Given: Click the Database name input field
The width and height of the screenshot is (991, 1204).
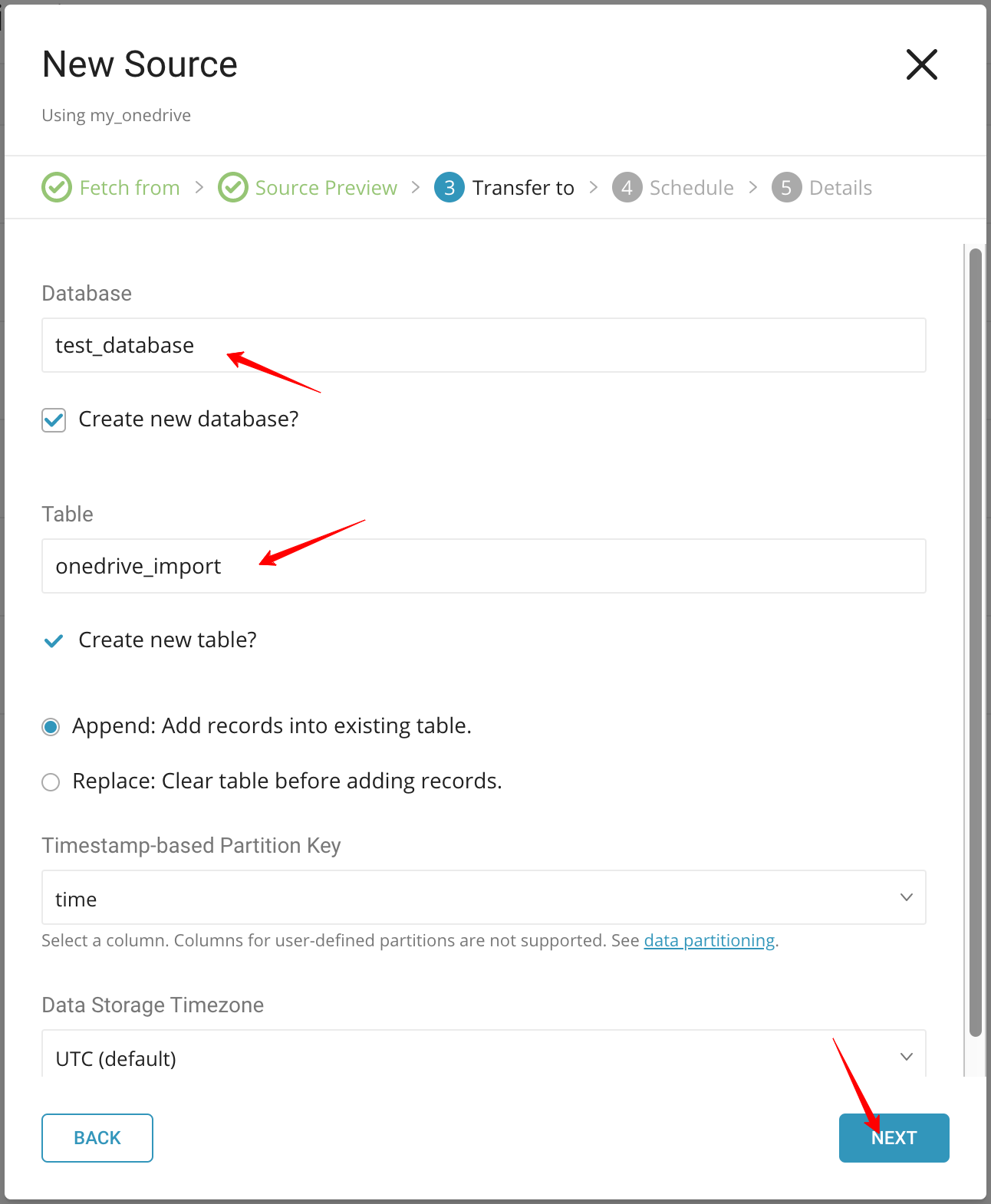Looking at the screenshot, I should pyautogui.click(x=483, y=345).
